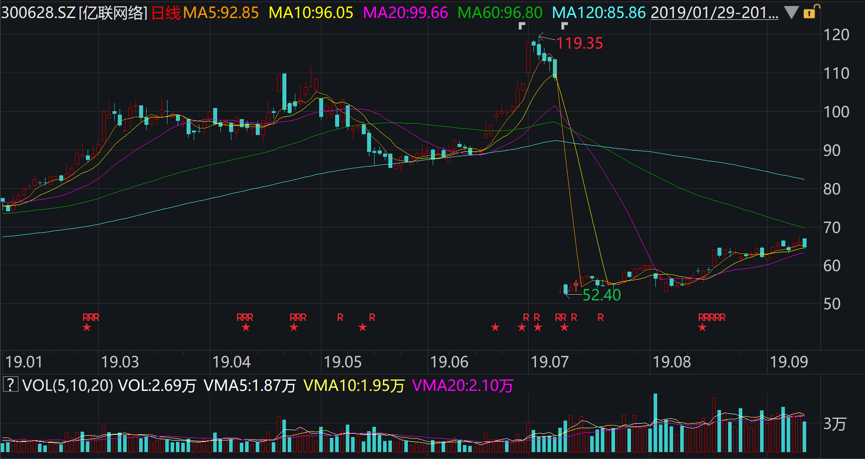Click the 119.35 high price marker

579,43
